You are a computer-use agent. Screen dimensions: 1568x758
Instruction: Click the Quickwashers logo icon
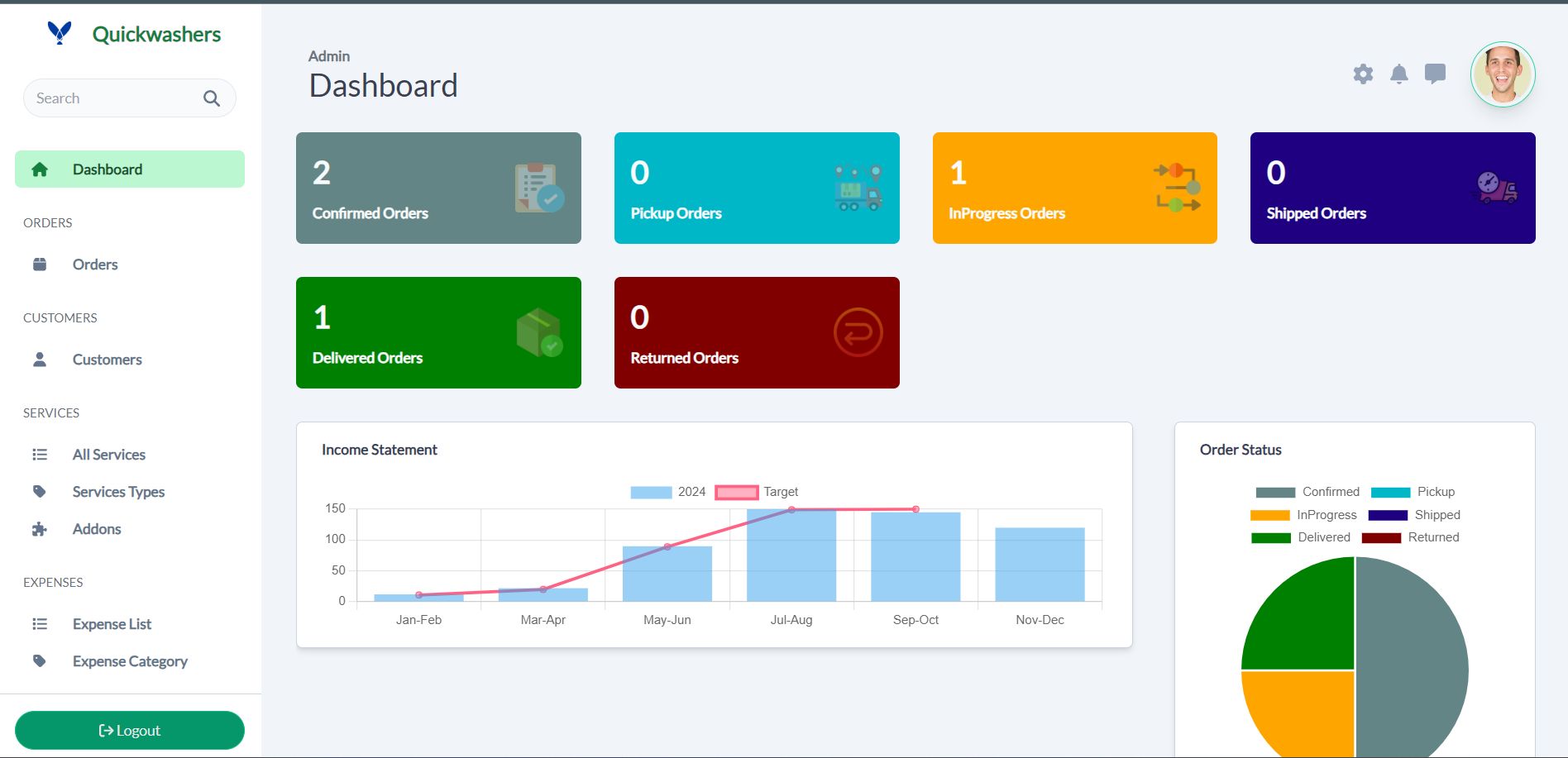[60, 33]
